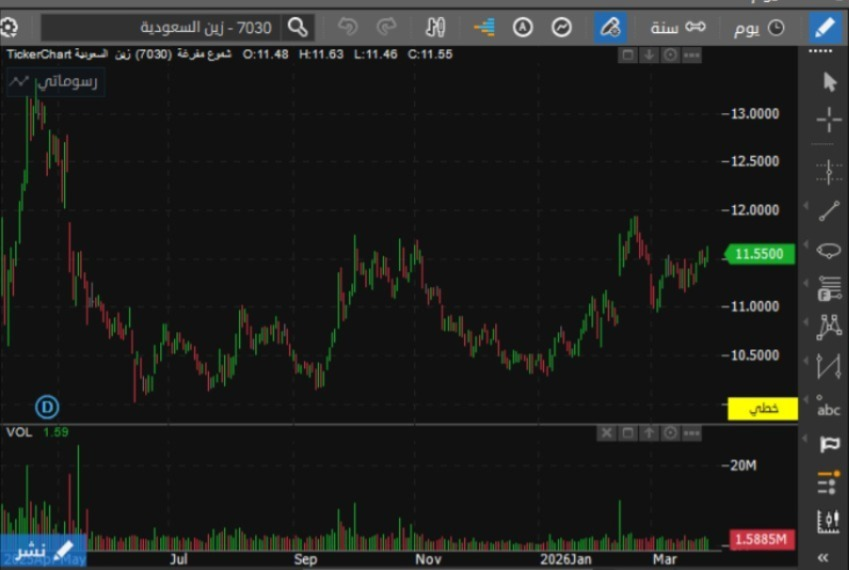Click the green 11.5500 price label

760,254
